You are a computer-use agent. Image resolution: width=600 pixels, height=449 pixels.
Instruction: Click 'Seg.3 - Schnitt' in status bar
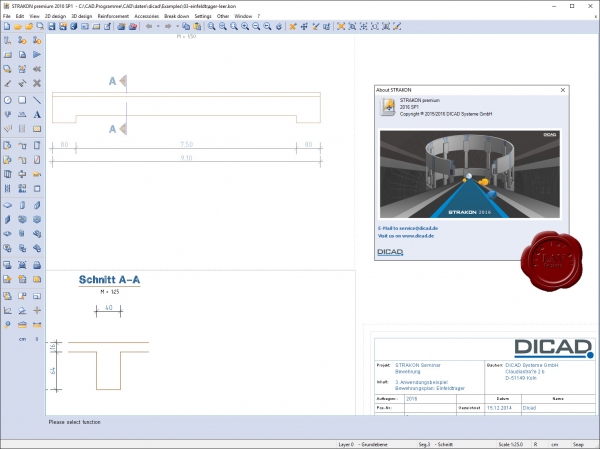(x=435, y=444)
